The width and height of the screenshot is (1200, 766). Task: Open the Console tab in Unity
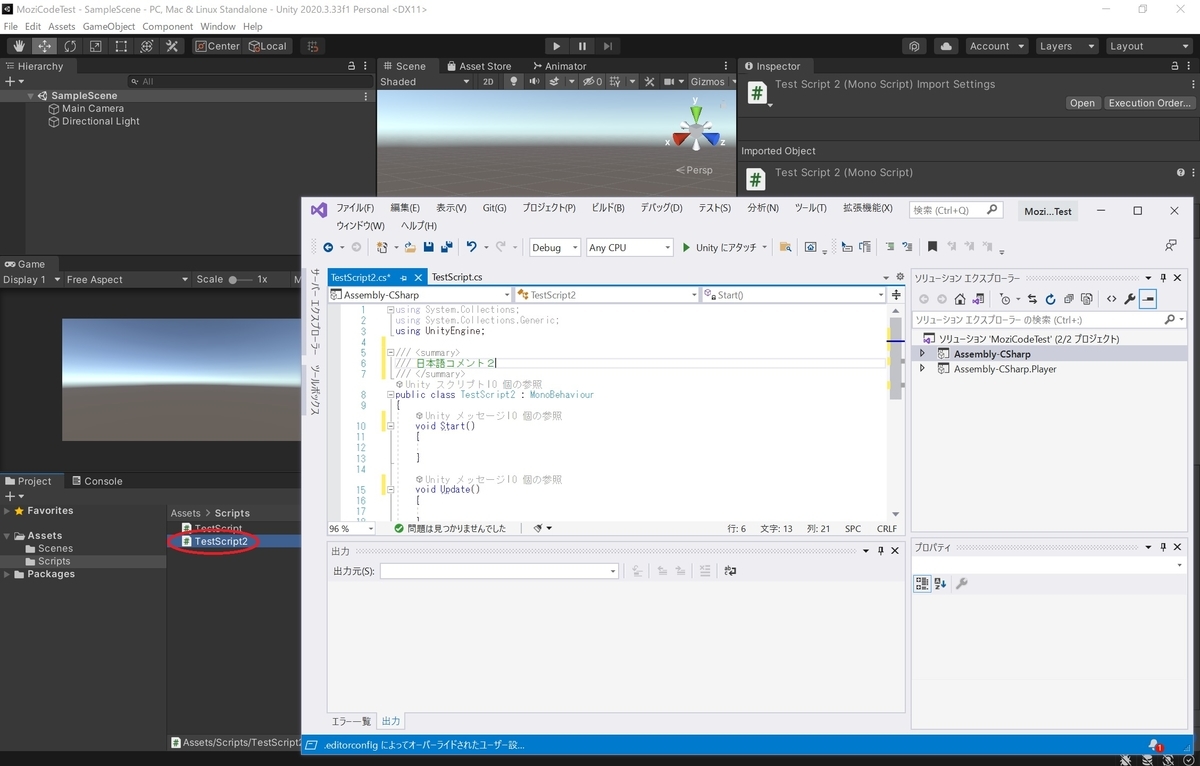pos(96,481)
